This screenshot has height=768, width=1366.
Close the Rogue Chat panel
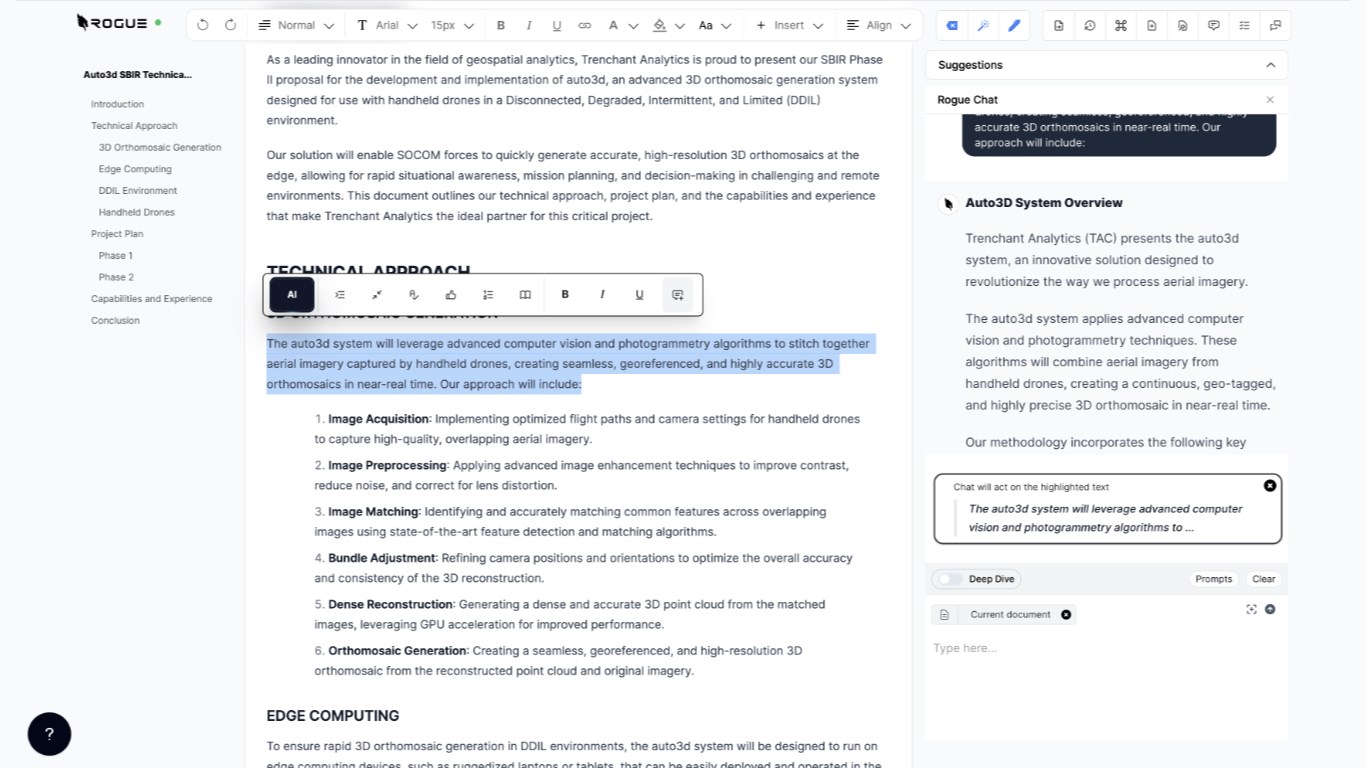pos(1270,100)
